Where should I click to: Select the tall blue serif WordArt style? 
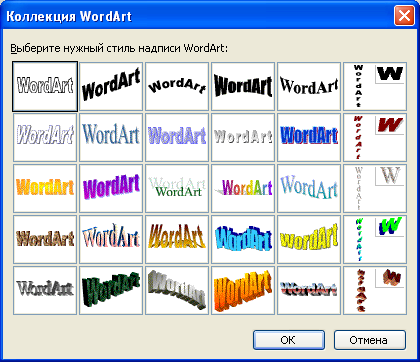click(x=111, y=137)
